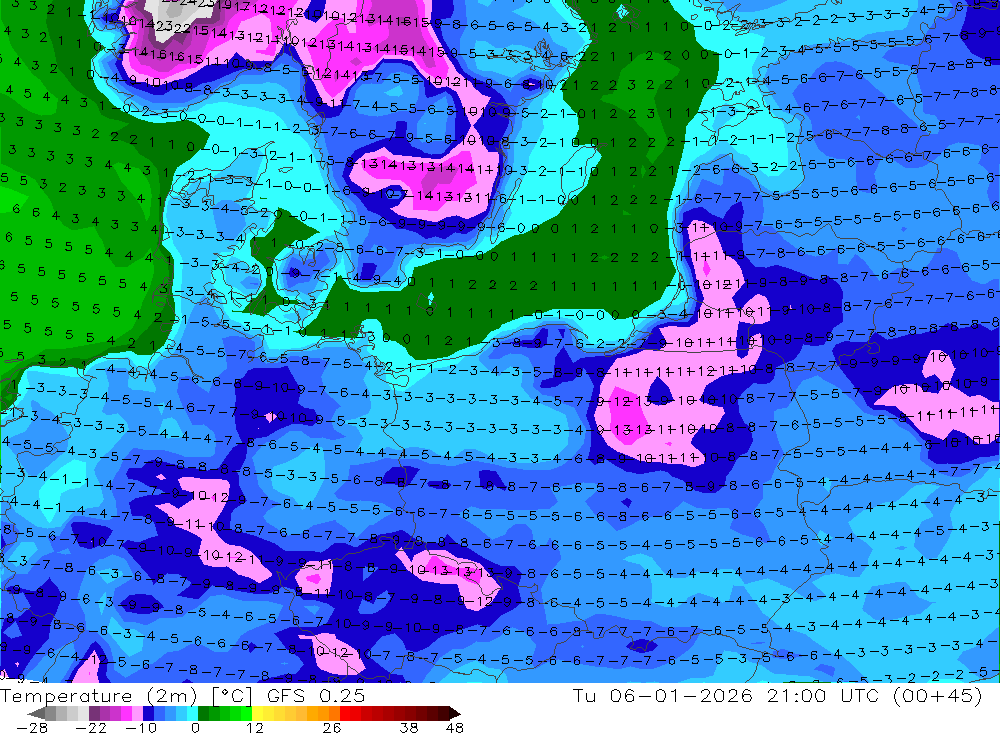The image size is (1000, 733).
Task: Click the left arrow end of the color scale
Action: point(36,713)
